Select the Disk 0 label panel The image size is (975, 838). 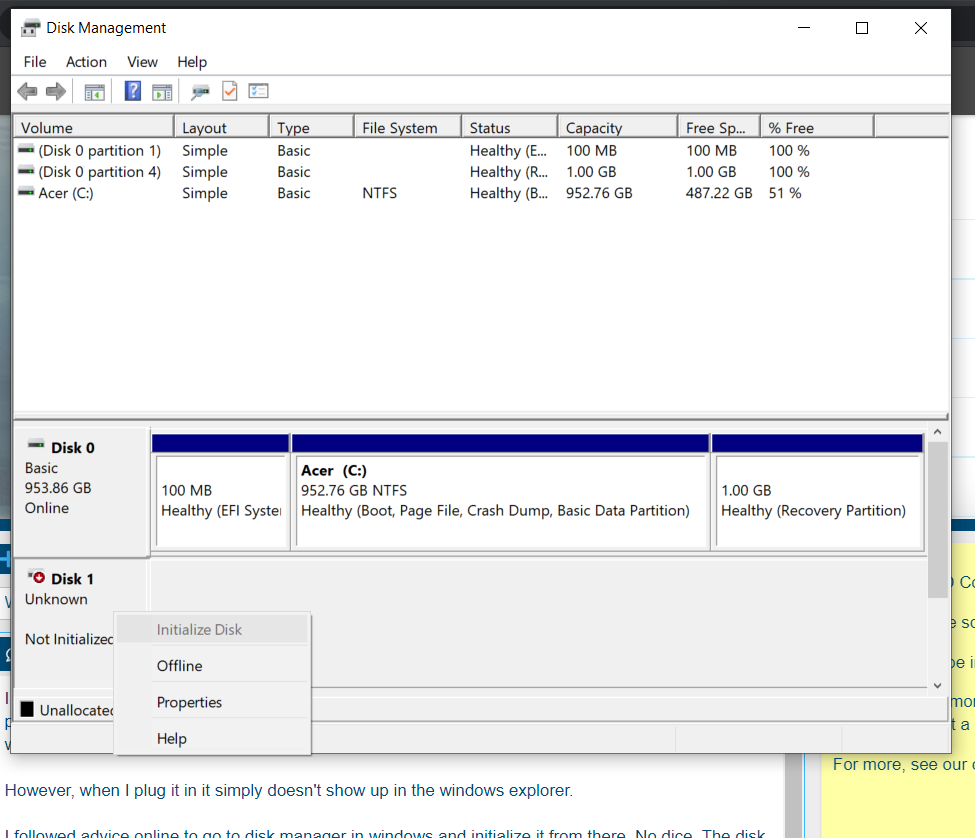(x=80, y=490)
